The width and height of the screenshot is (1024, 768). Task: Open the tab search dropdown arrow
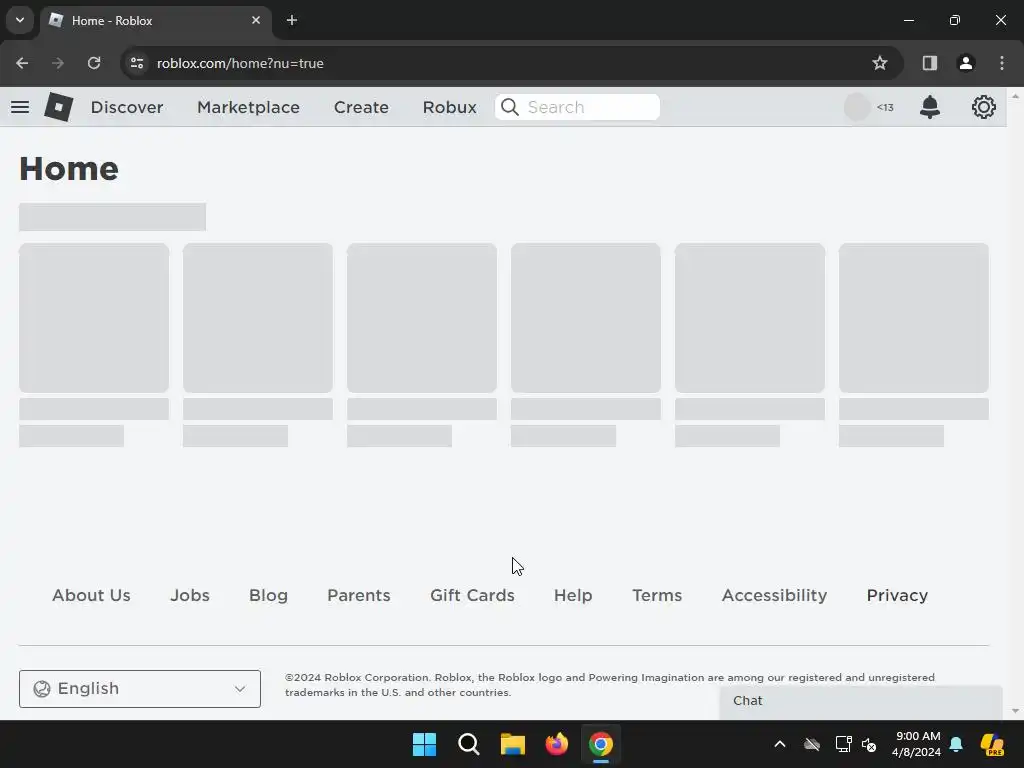20,20
